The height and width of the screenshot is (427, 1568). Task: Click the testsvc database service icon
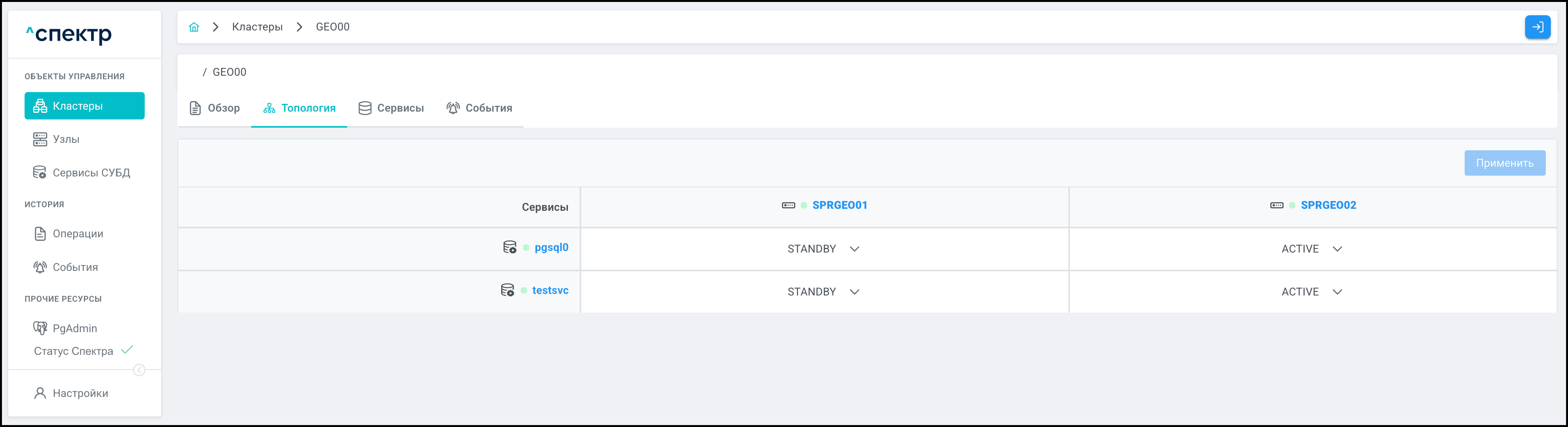(x=507, y=290)
